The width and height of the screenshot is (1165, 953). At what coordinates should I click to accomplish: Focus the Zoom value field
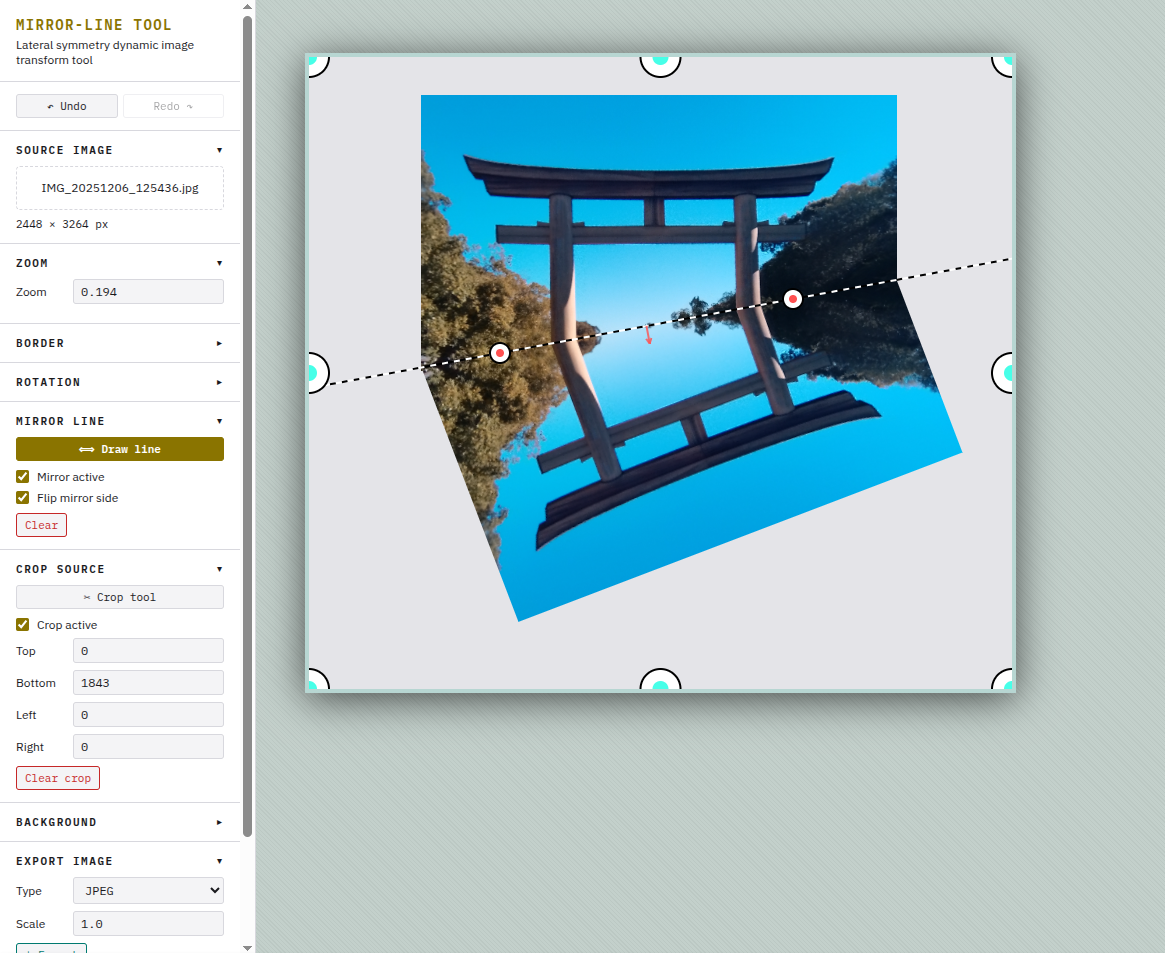148,292
